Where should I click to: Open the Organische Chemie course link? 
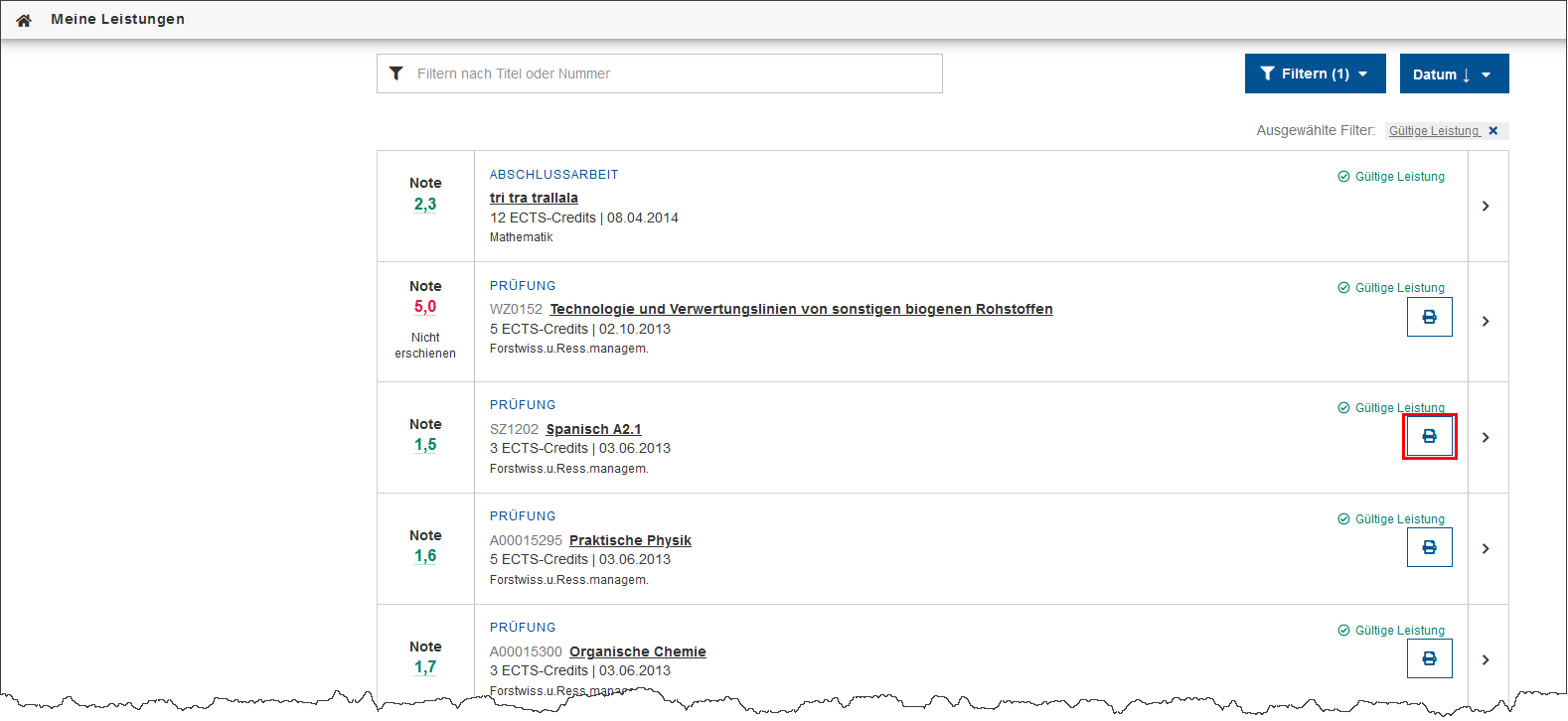(x=637, y=651)
